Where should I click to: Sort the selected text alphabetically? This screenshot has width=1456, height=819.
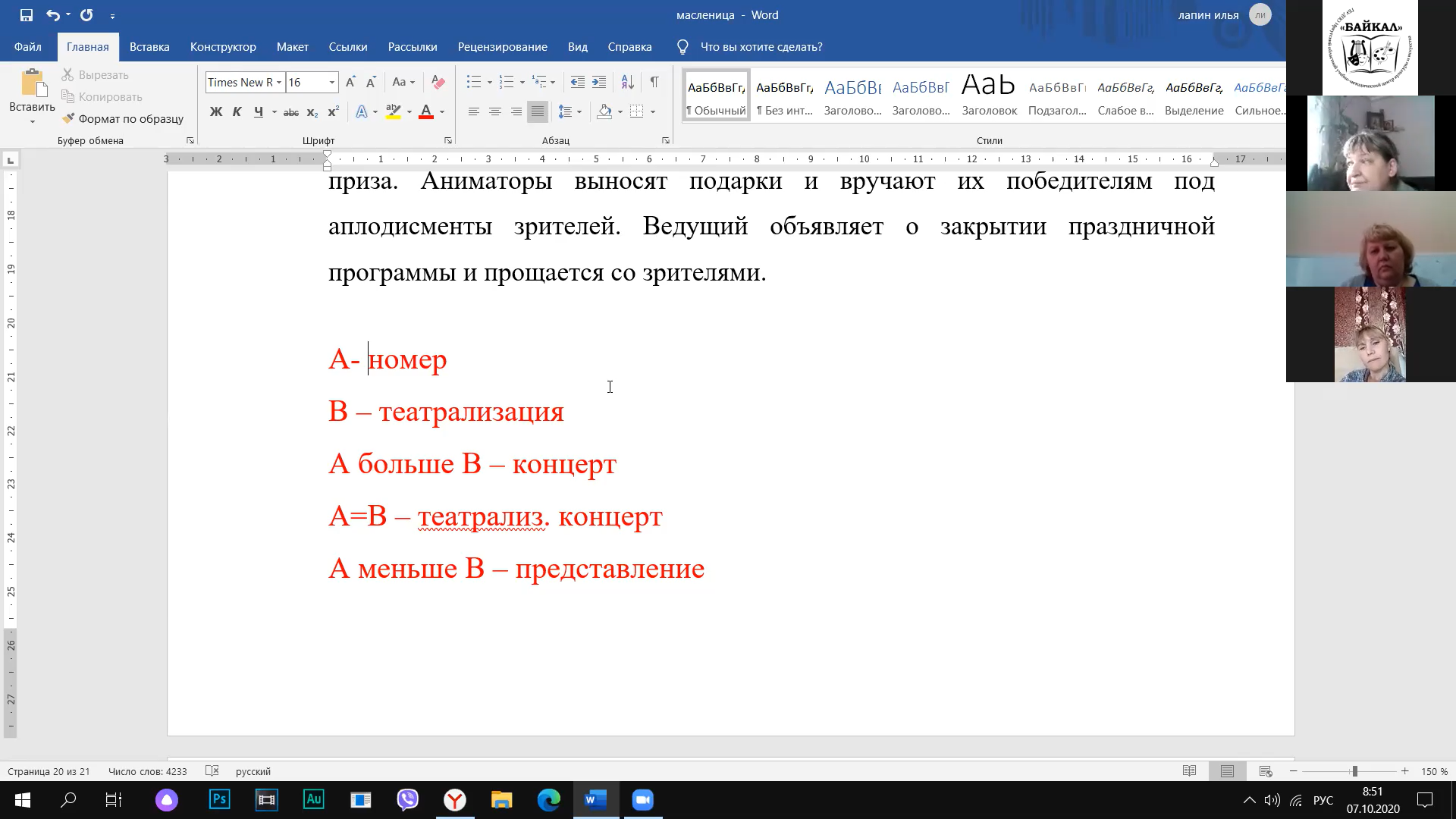(627, 82)
